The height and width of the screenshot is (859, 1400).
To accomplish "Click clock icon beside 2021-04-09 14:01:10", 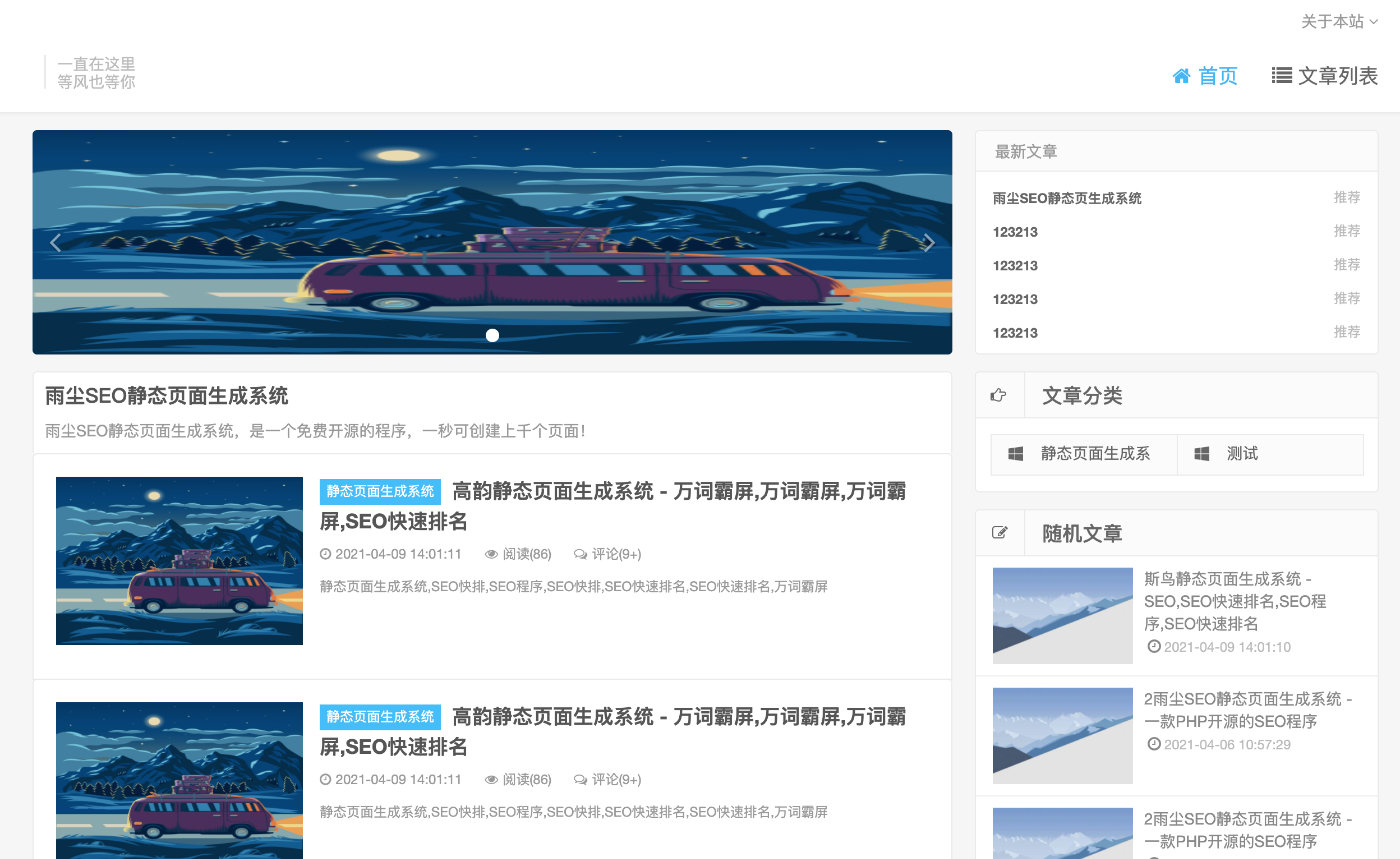I will 1154,647.
